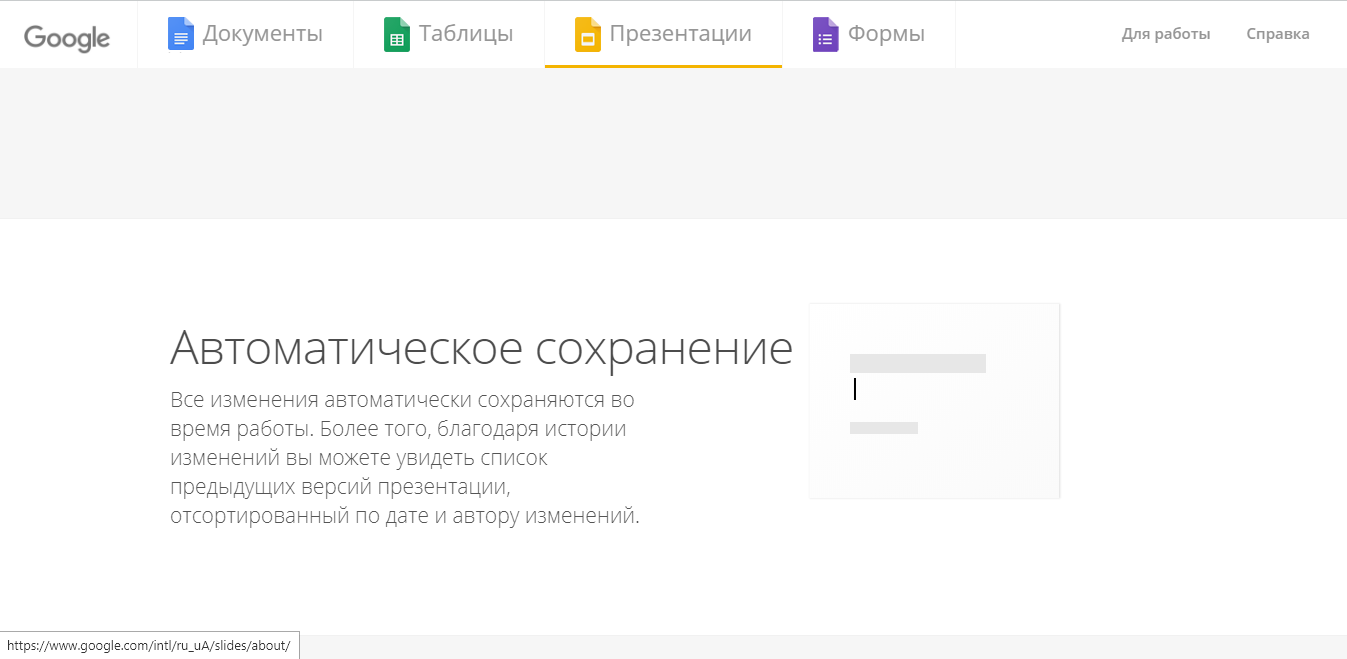Viewport: 1347px width, 659px height.
Task: Click the text cursor inside the illustration
Action: (x=855, y=390)
